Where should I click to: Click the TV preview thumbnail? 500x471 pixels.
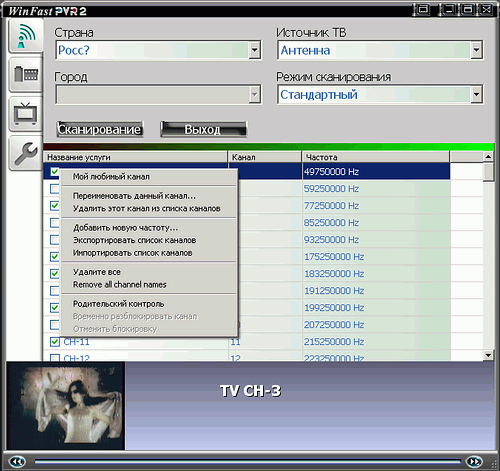tap(66, 406)
